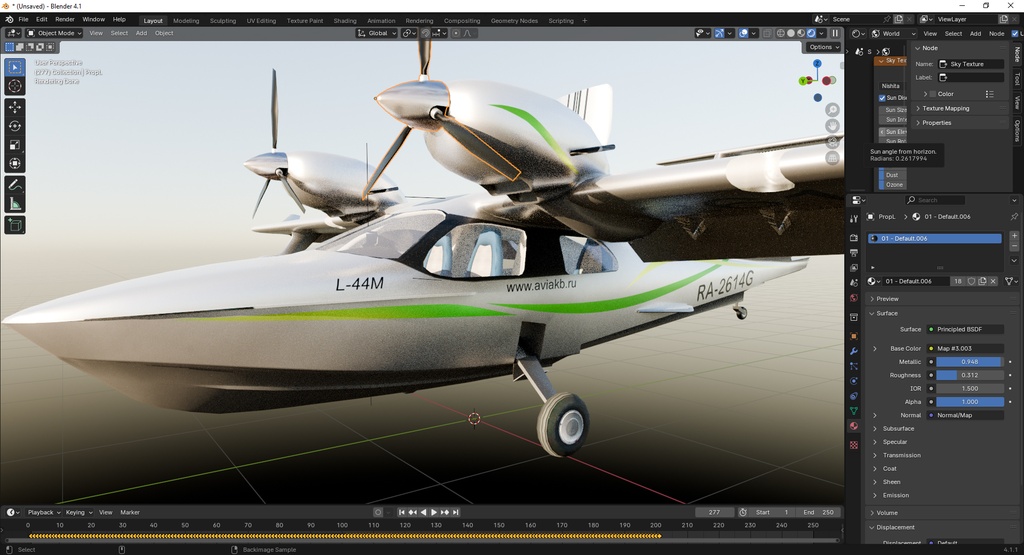Viewport: 1024px width, 555px height.
Task: Select the Move tool
Action: coord(15,107)
